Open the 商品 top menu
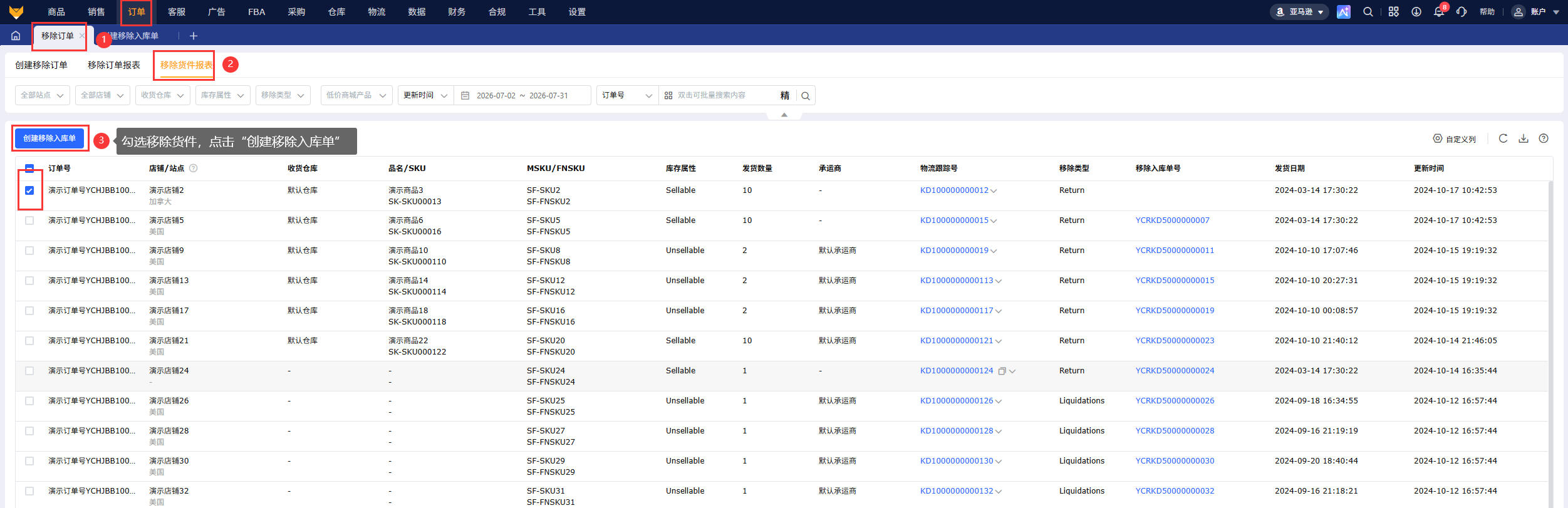 click(x=56, y=12)
